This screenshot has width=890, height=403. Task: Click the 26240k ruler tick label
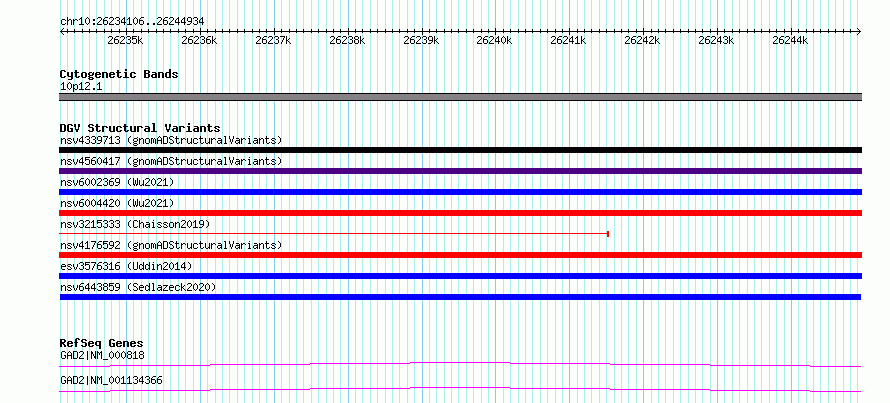tap(494, 40)
